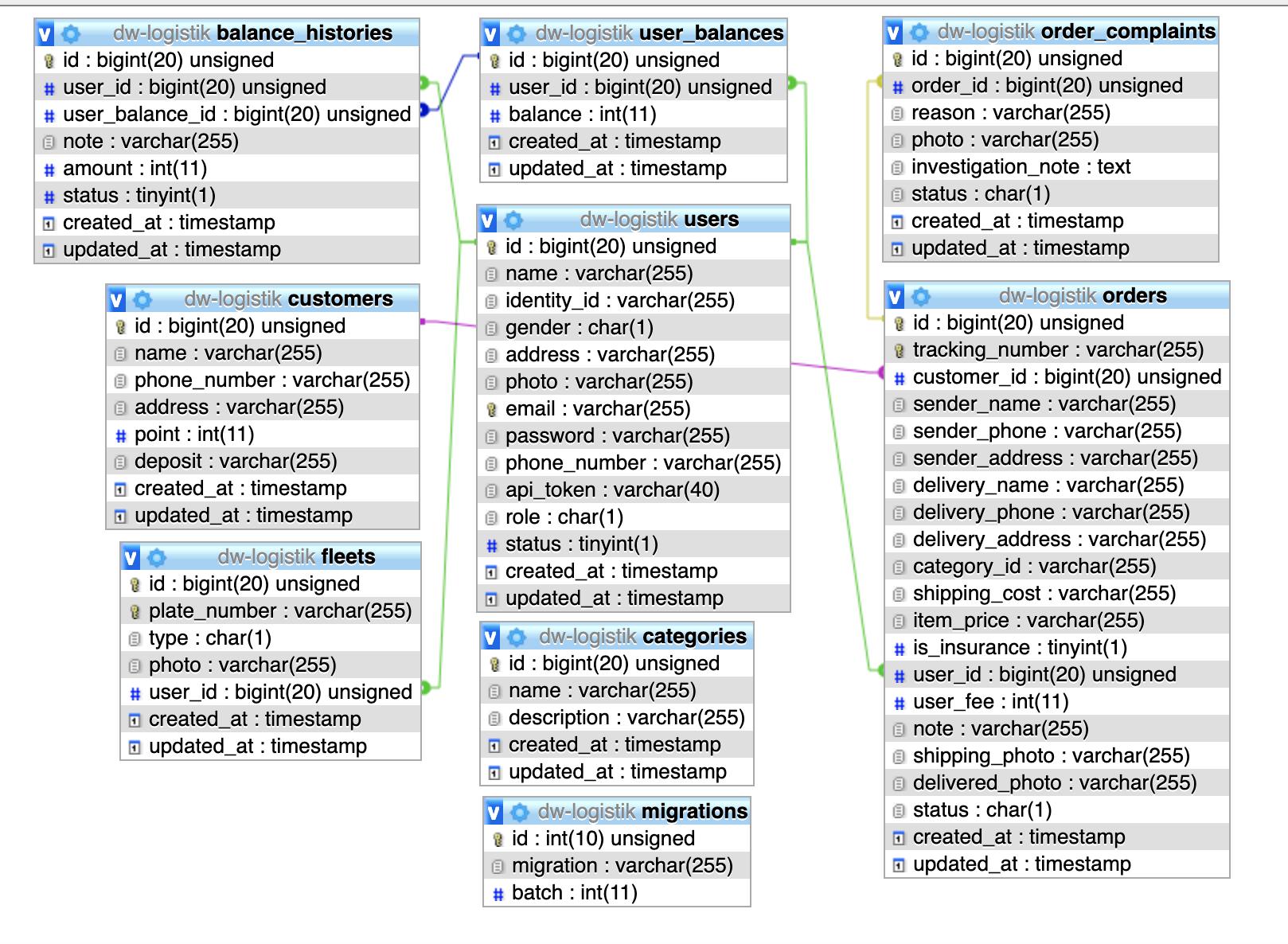Click hash icon beside orders customer_id
The image size is (1288, 944).
(x=899, y=378)
